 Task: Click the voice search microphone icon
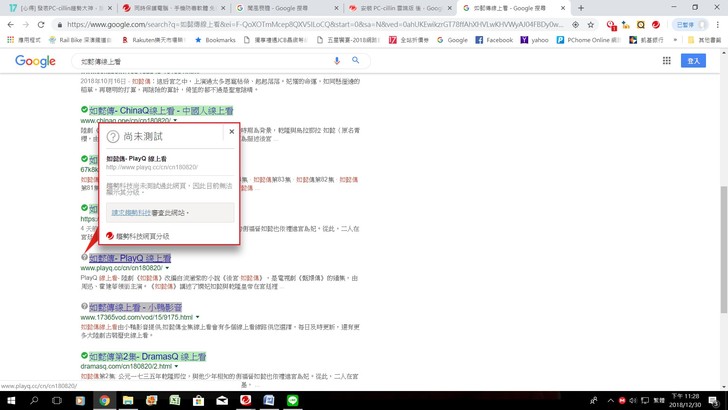point(337,60)
